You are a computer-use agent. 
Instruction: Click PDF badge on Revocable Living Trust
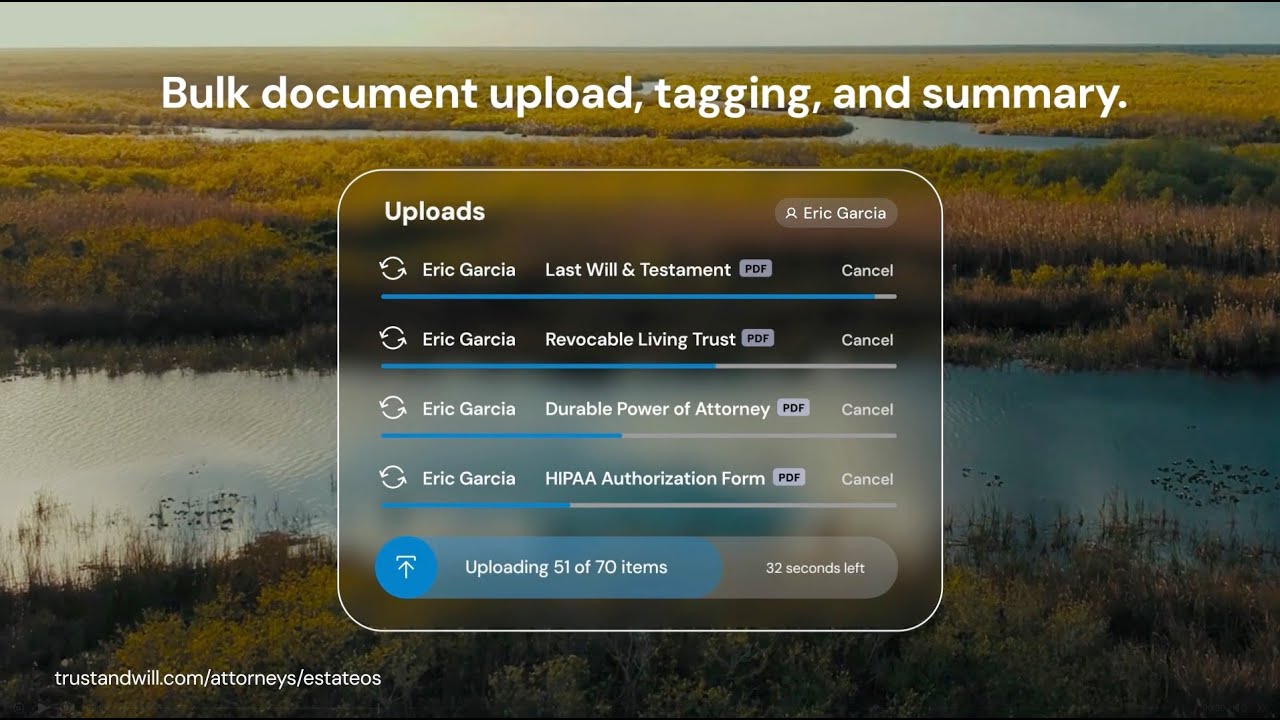point(758,338)
